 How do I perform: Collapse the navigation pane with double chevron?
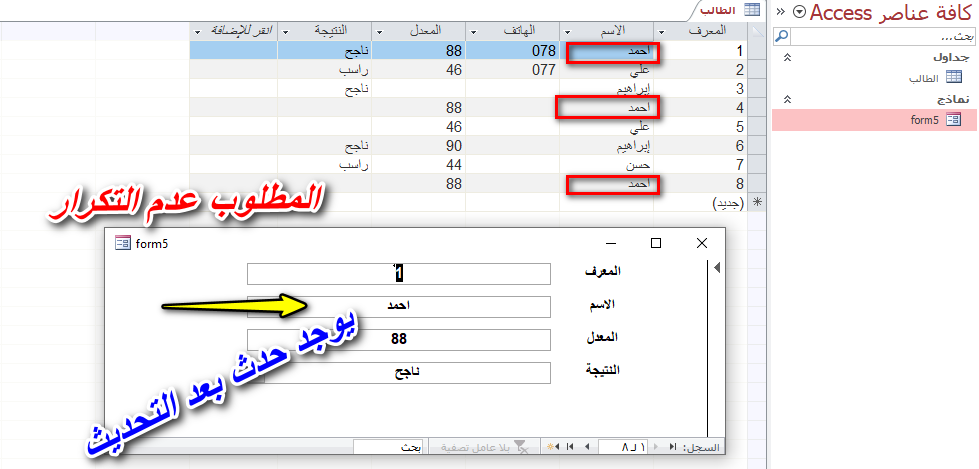click(780, 12)
